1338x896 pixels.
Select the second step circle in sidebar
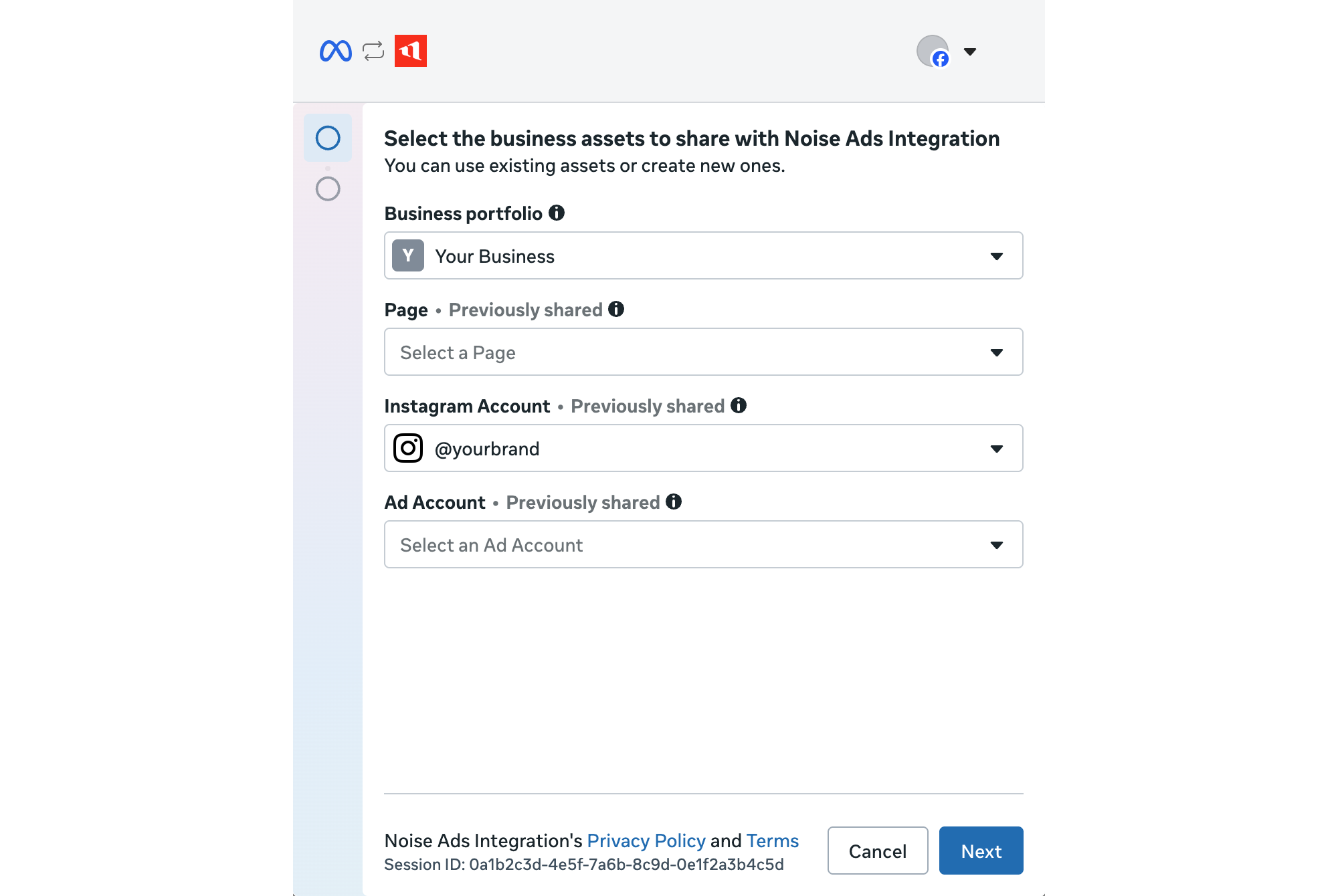[x=328, y=189]
